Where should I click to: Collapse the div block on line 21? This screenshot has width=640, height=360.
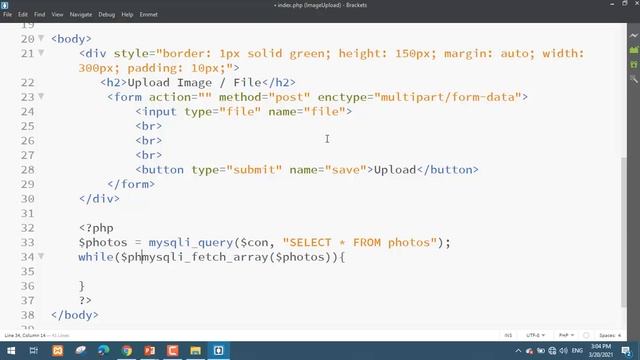coord(41,53)
